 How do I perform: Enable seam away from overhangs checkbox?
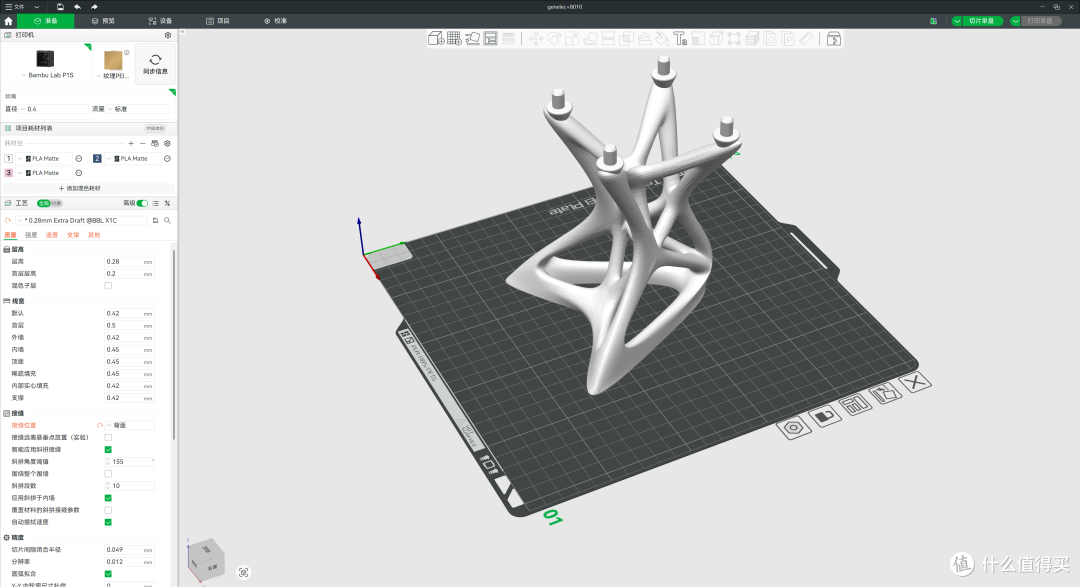click(x=108, y=437)
